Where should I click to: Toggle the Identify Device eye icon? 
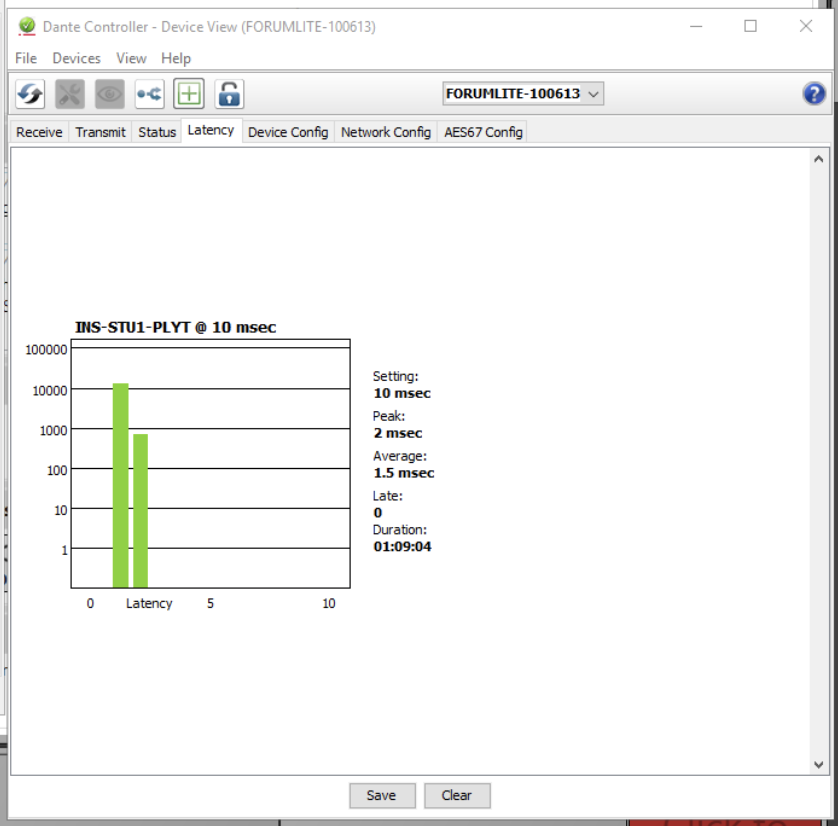pyautogui.click(x=110, y=94)
